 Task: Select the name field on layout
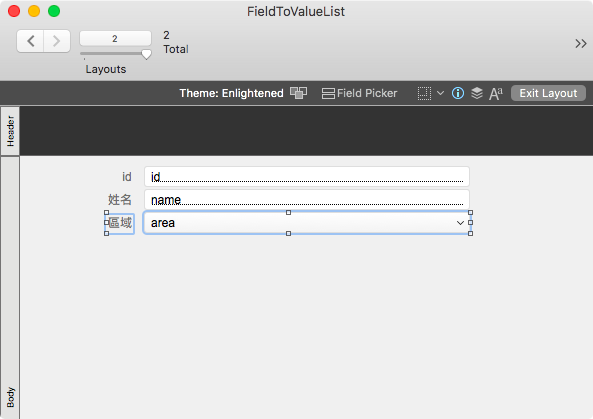[x=307, y=200]
